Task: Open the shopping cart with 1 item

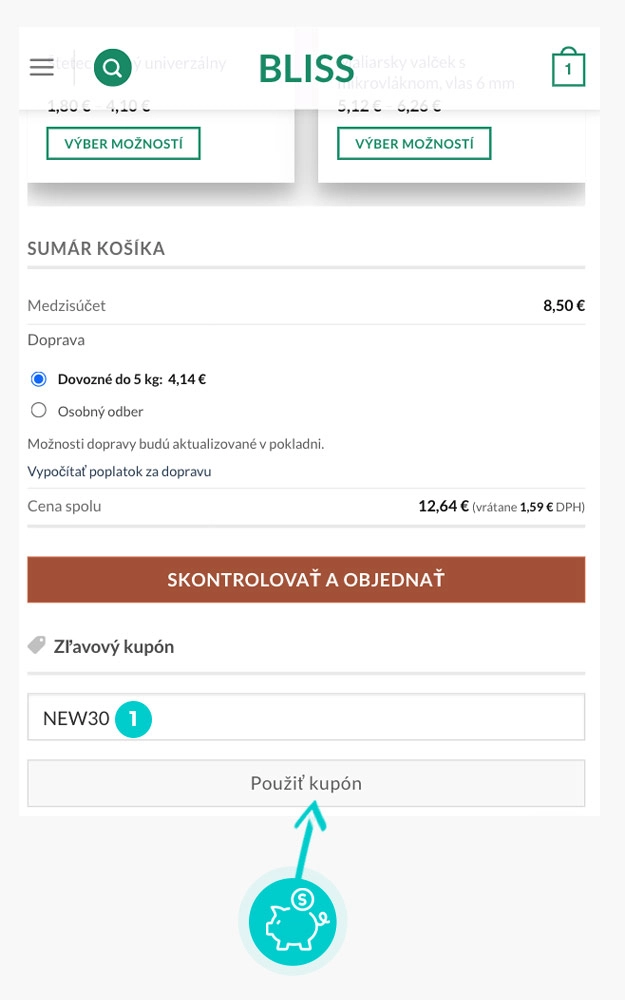Action: pos(568,67)
